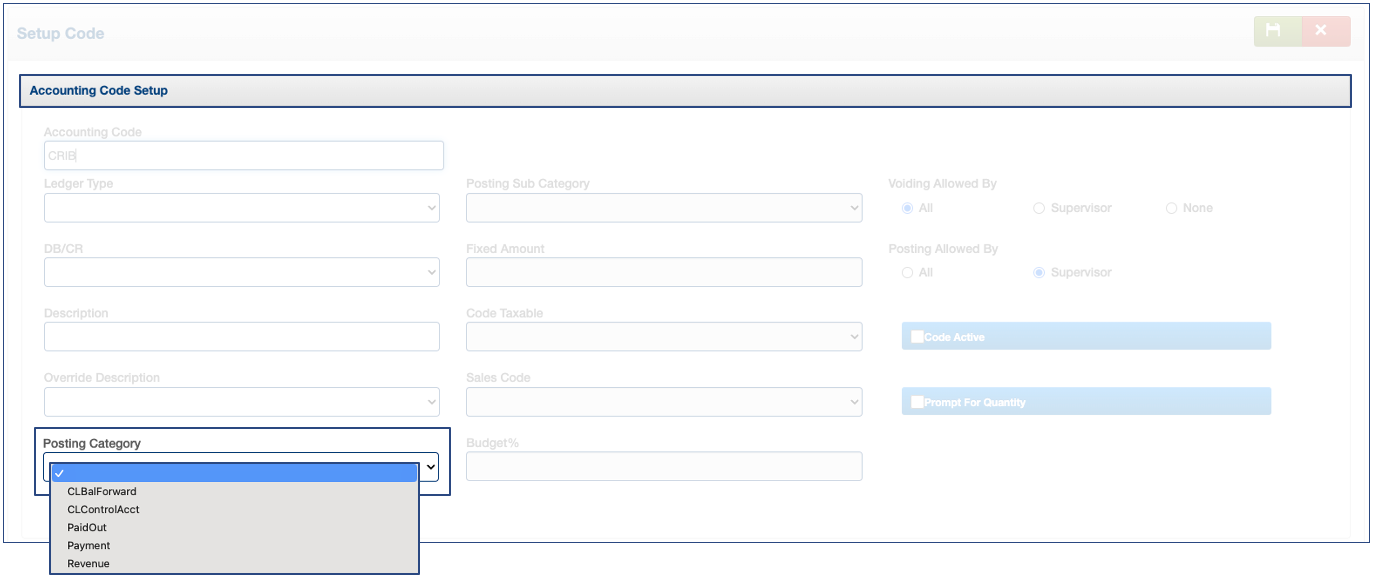Pick 'Revenue' in the Posting Category list
The image size is (1375, 580).
coord(89,563)
